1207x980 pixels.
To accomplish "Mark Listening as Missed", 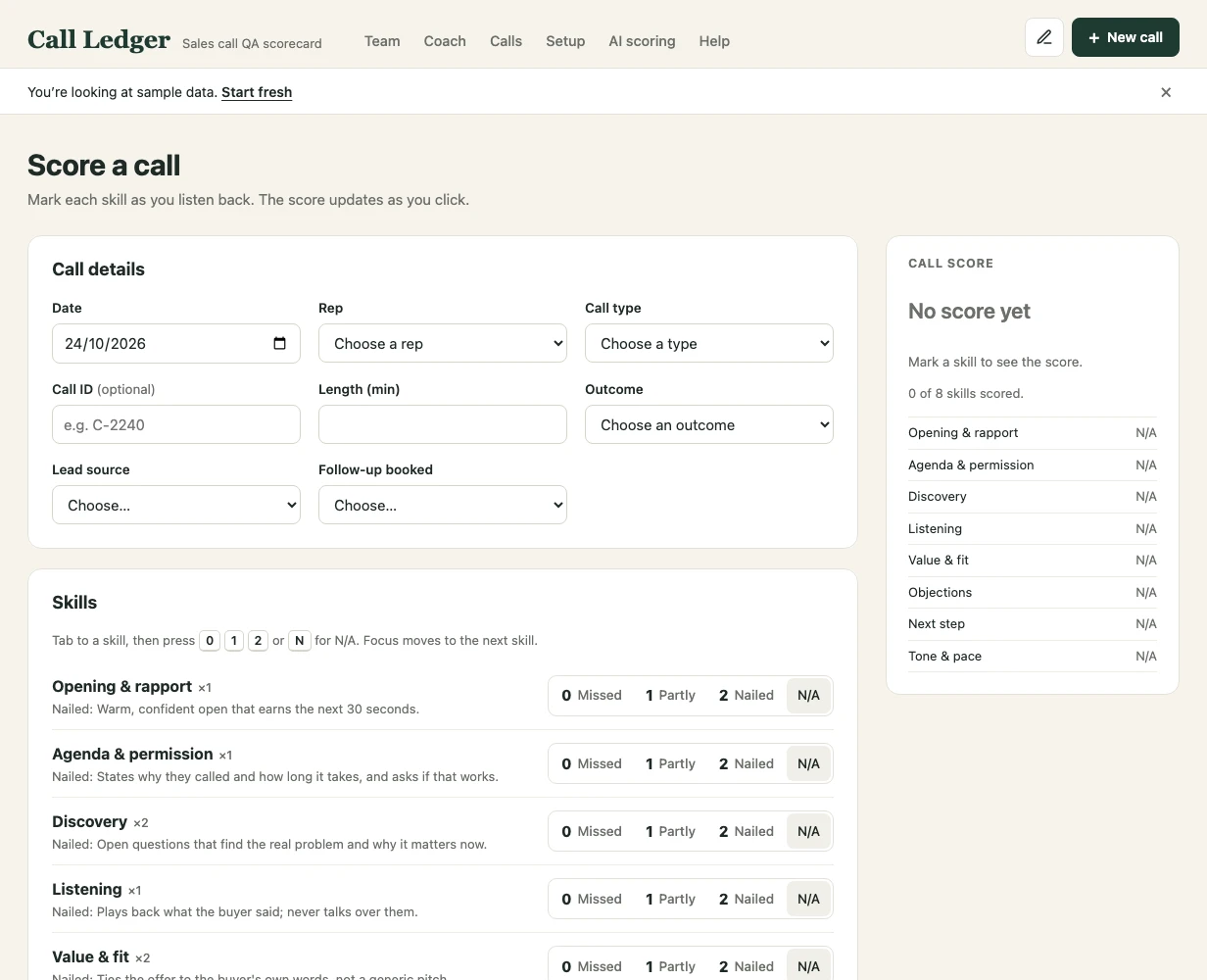I will [x=592, y=899].
